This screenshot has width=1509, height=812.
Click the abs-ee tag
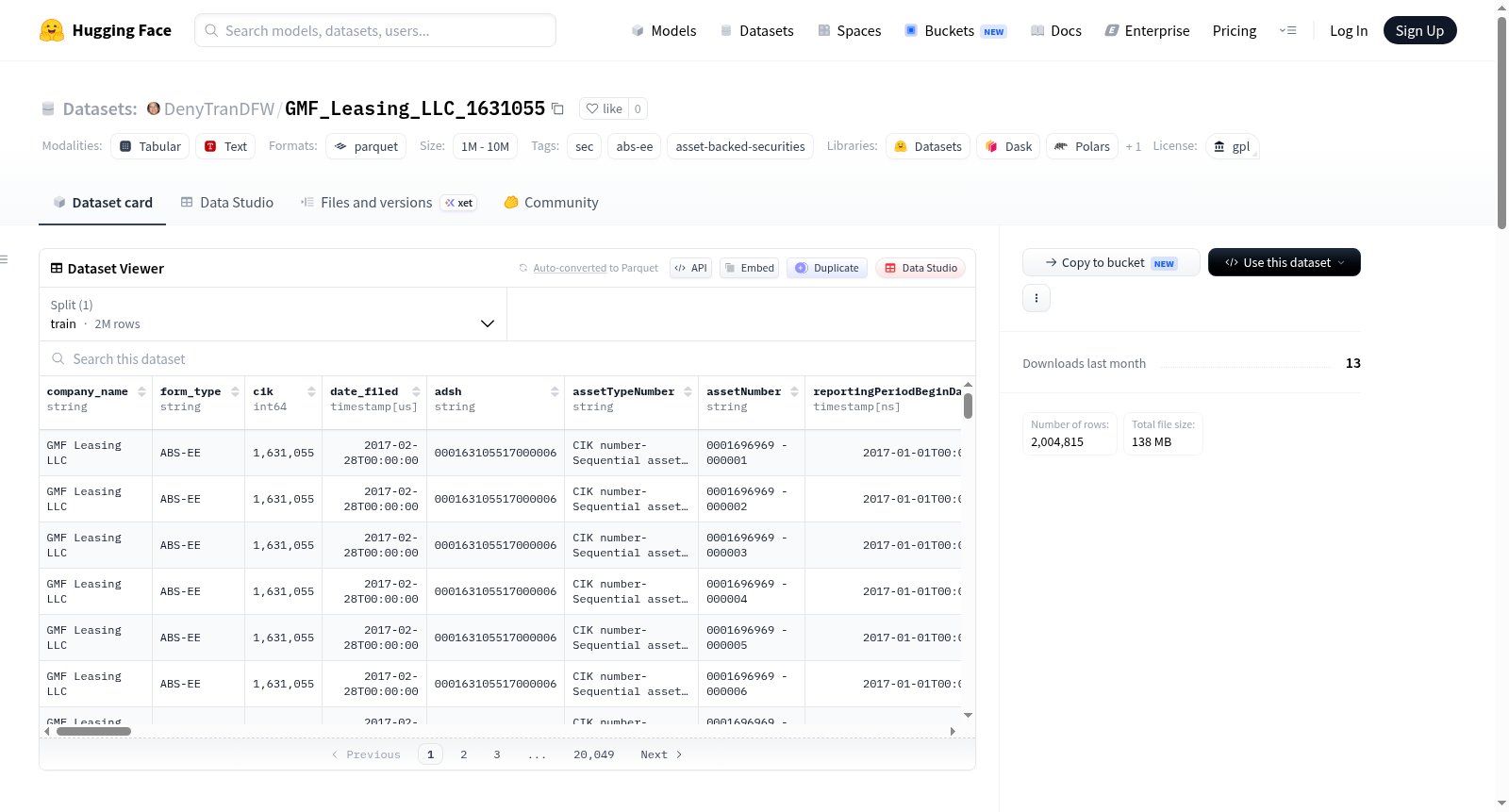(x=635, y=146)
